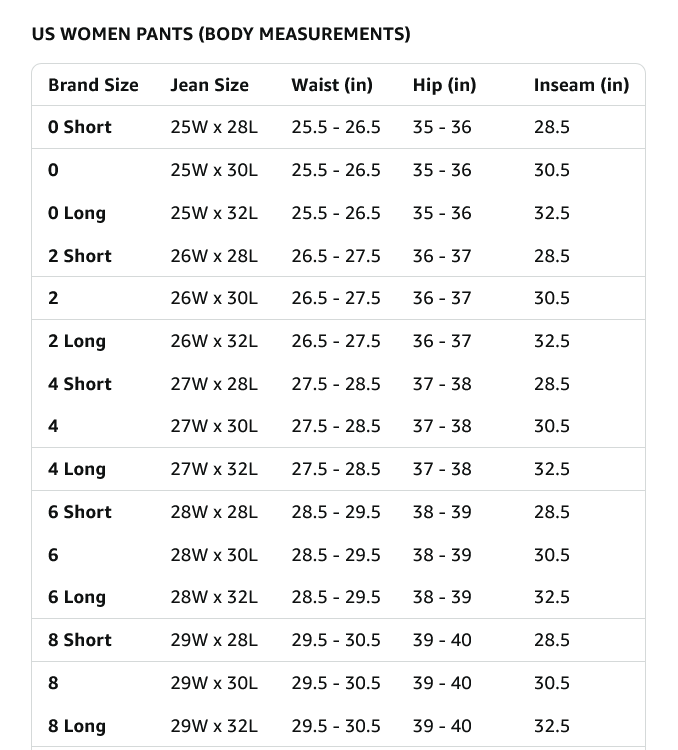Select the "Waist (in)" column header
This screenshot has width=678, height=750.
[332, 85]
